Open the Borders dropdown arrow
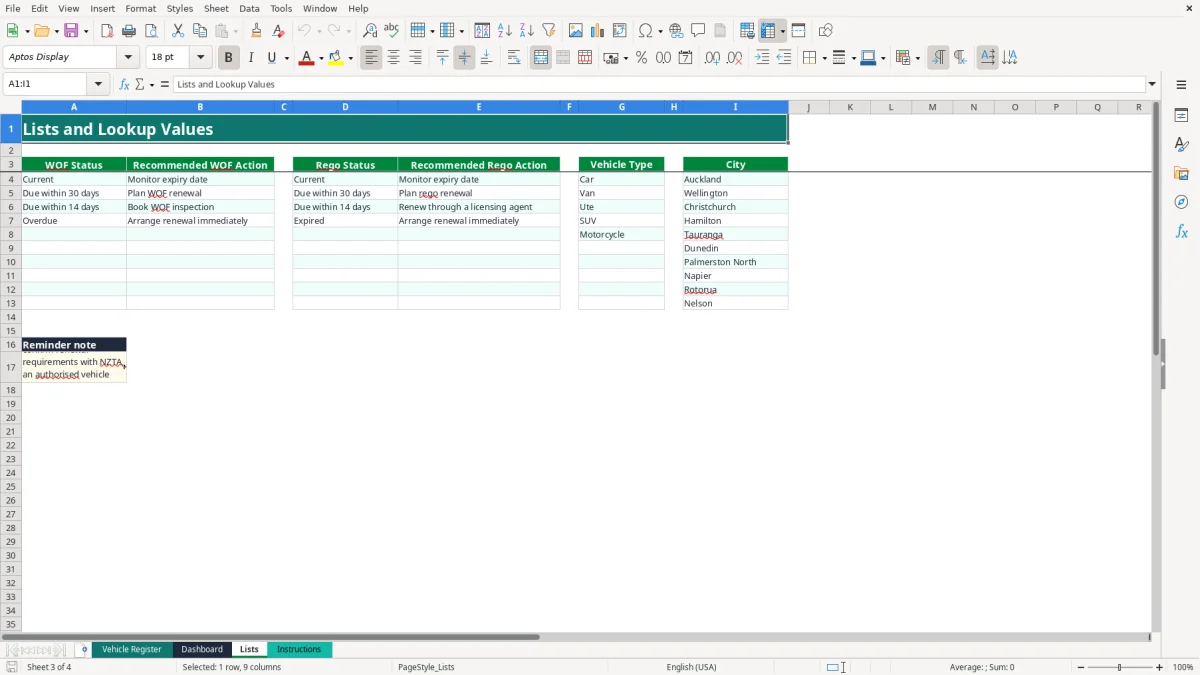Screen dimensions: 1200x675 pos(823,58)
